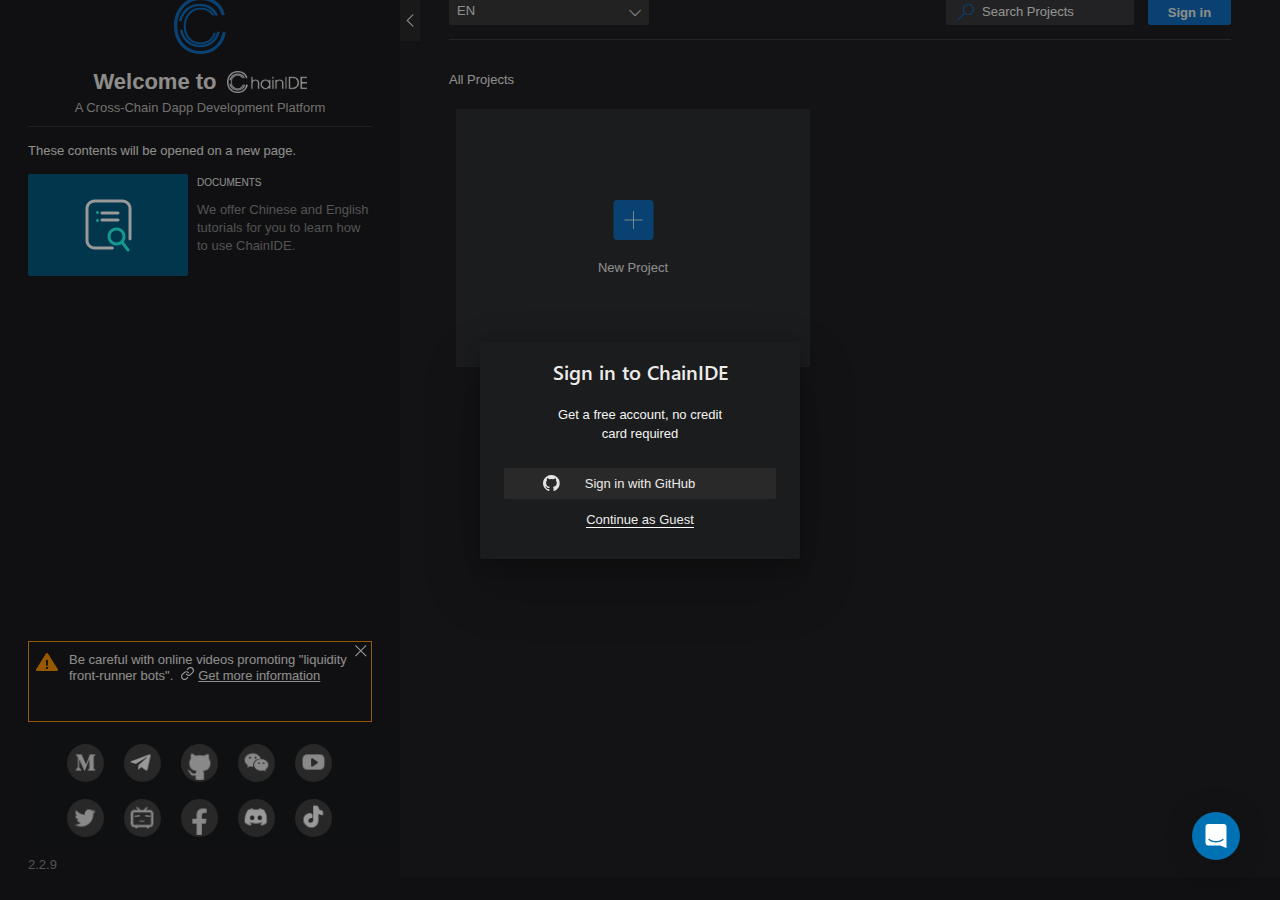Open the YouTube social icon
1280x900 pixels.
313,763
